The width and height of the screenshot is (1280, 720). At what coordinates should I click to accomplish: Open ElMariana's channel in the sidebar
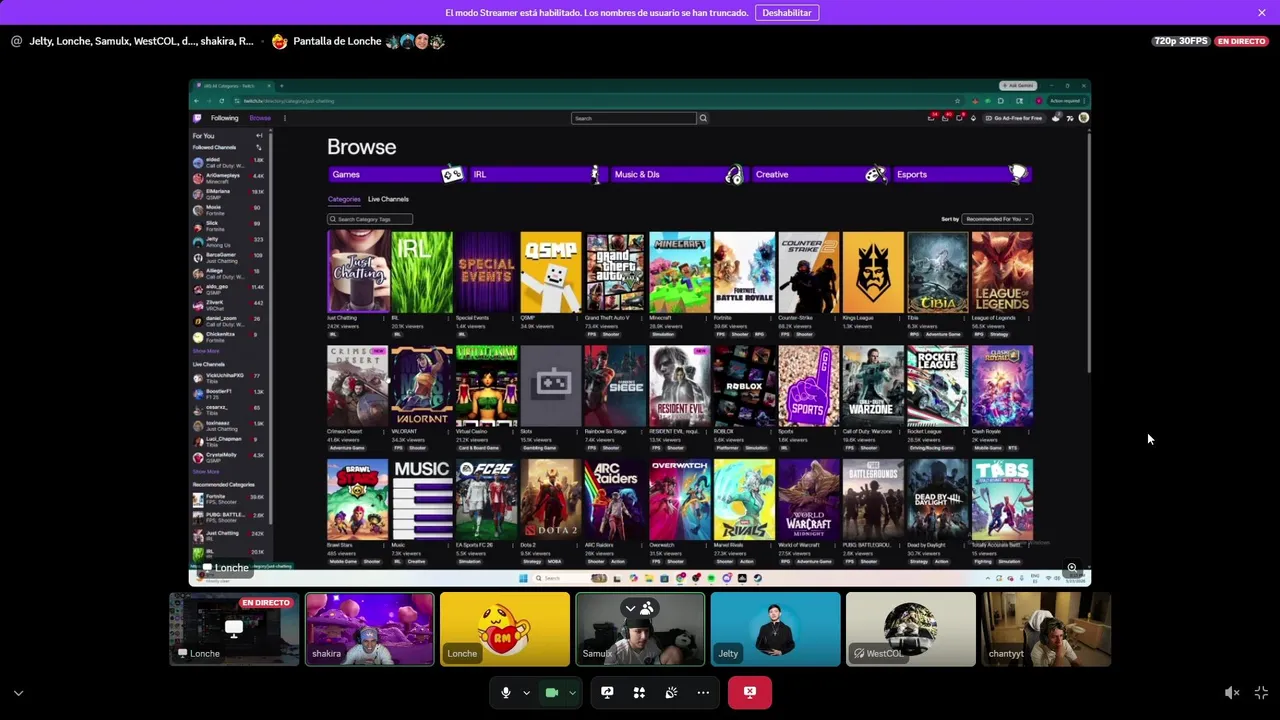[228, 194]
